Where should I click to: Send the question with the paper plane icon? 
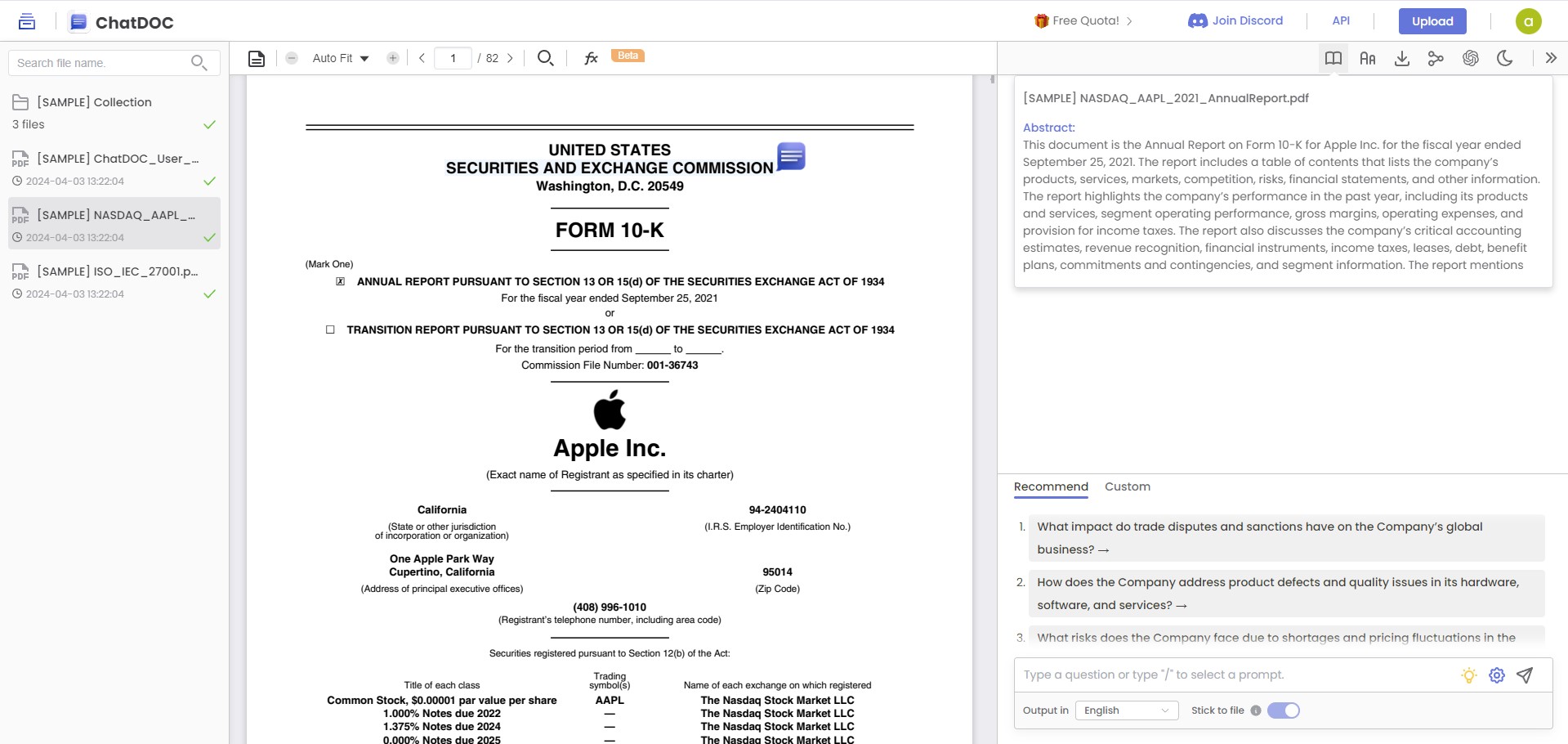pyautogui.click(x=1525, y=675)
